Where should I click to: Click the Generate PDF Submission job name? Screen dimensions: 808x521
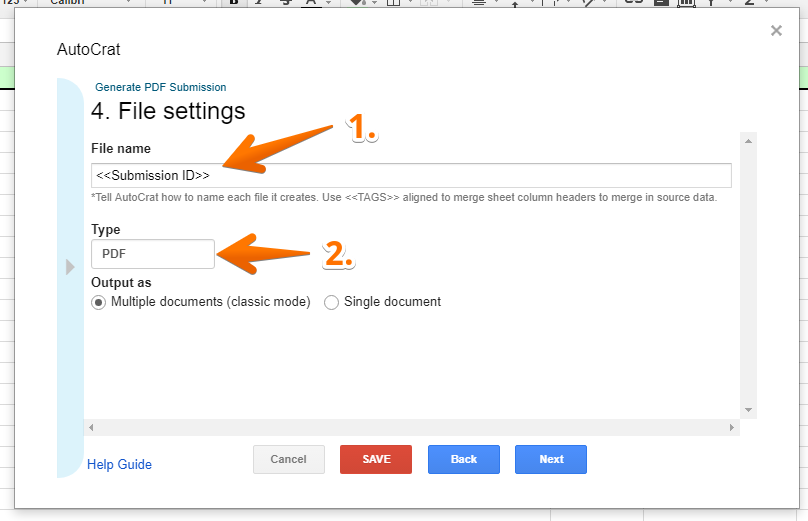point(161,87)
